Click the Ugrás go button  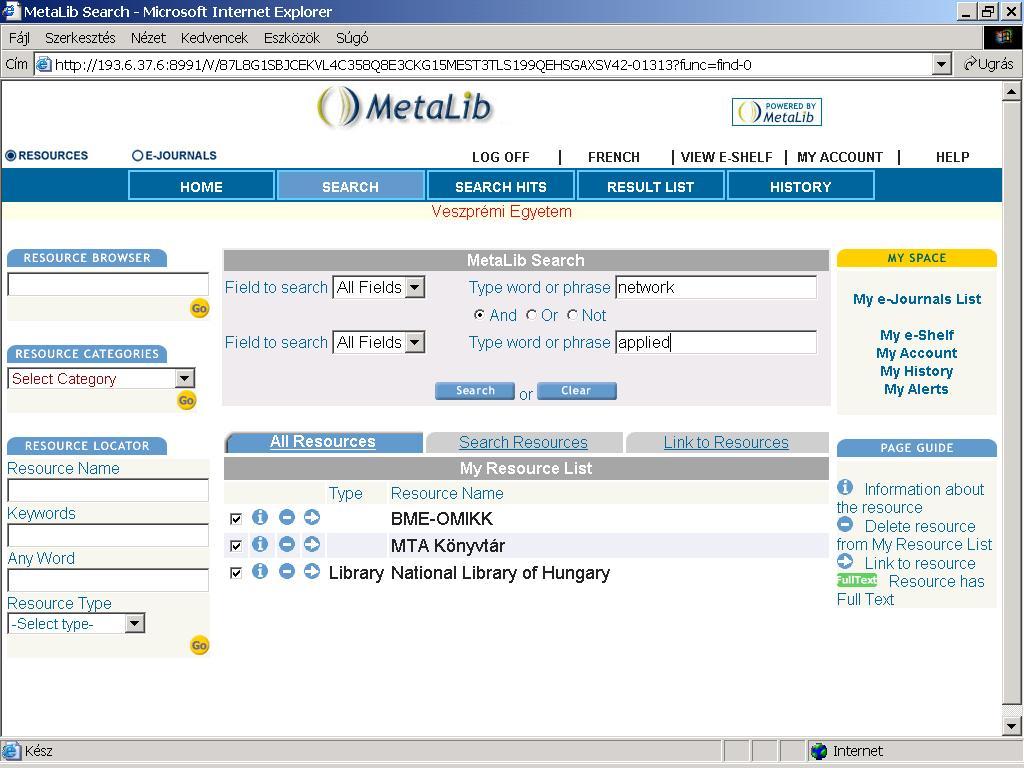[989, 64]
